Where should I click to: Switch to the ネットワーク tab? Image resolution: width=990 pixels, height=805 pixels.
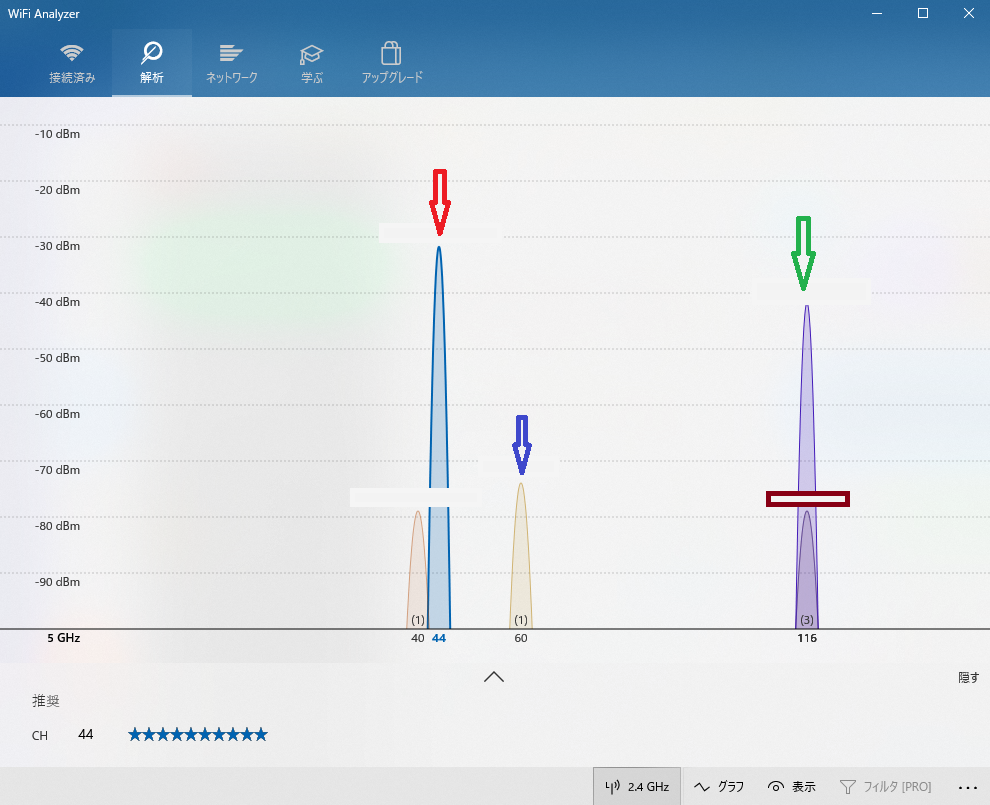pyautogui.click(x=232, y=63)
